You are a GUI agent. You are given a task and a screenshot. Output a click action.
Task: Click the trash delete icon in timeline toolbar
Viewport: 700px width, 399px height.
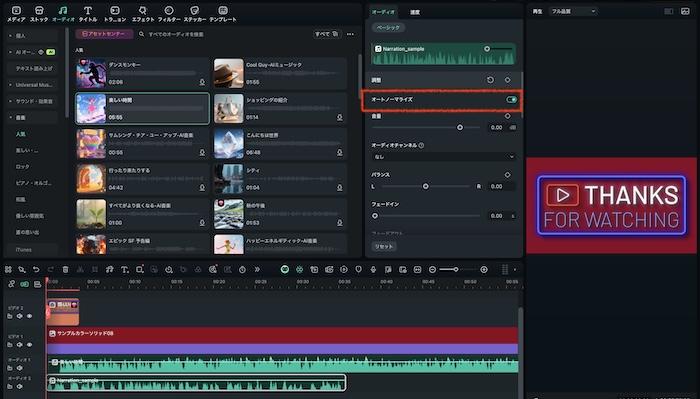pos(66,270)
